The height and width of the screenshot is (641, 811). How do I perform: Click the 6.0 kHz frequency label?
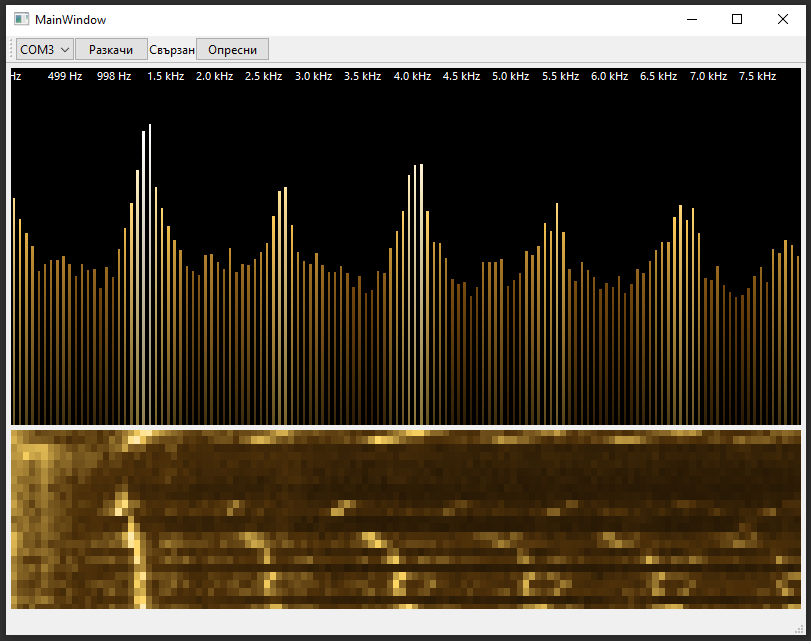click(x=609, y=76)
